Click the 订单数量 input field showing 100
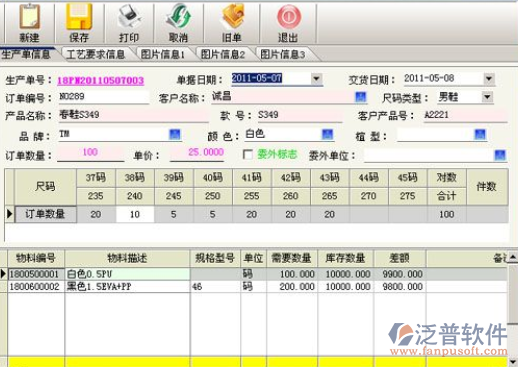 click(x=90, y=153)
